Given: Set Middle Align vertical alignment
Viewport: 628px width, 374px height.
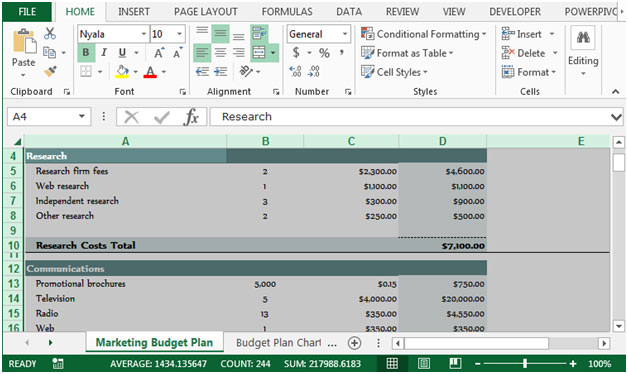Looking at the screenshot, I should pos(220,34).
